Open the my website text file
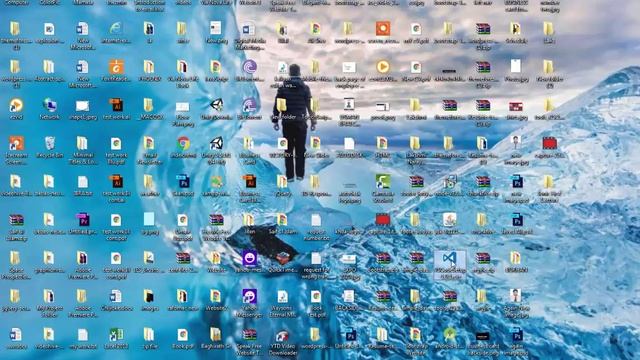Image resolution: width=640 pixels, height=360 pixels. [x=83, y=336]
